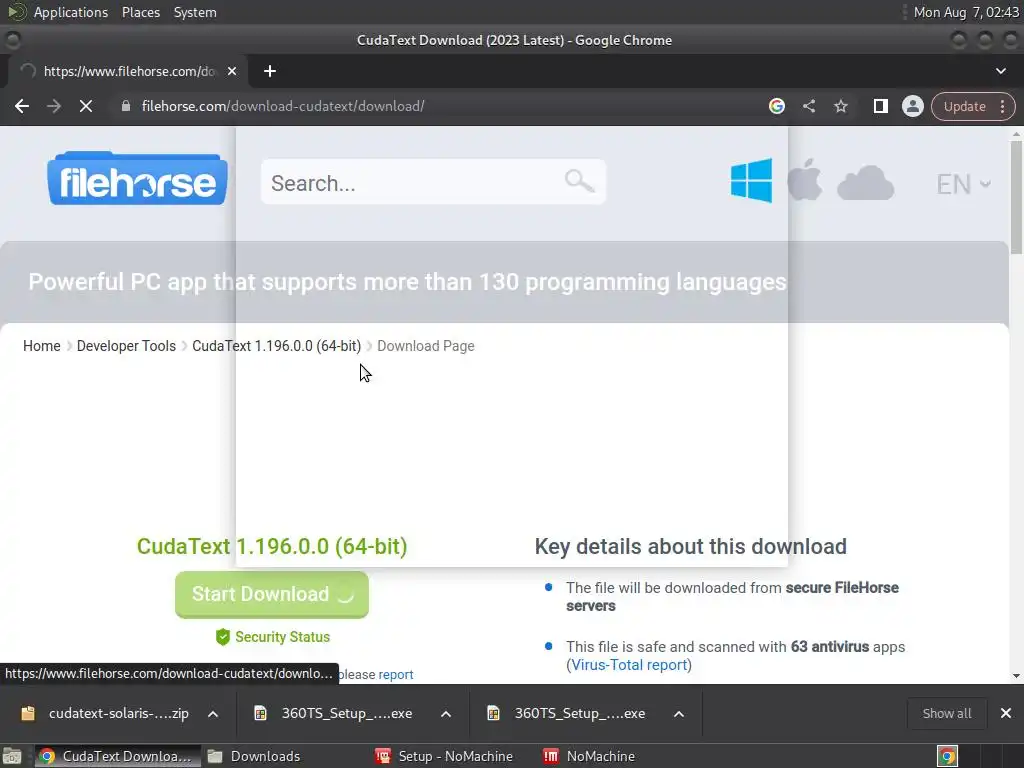Click the Chrome window menu button in title bar

click(x=12, y=40)
